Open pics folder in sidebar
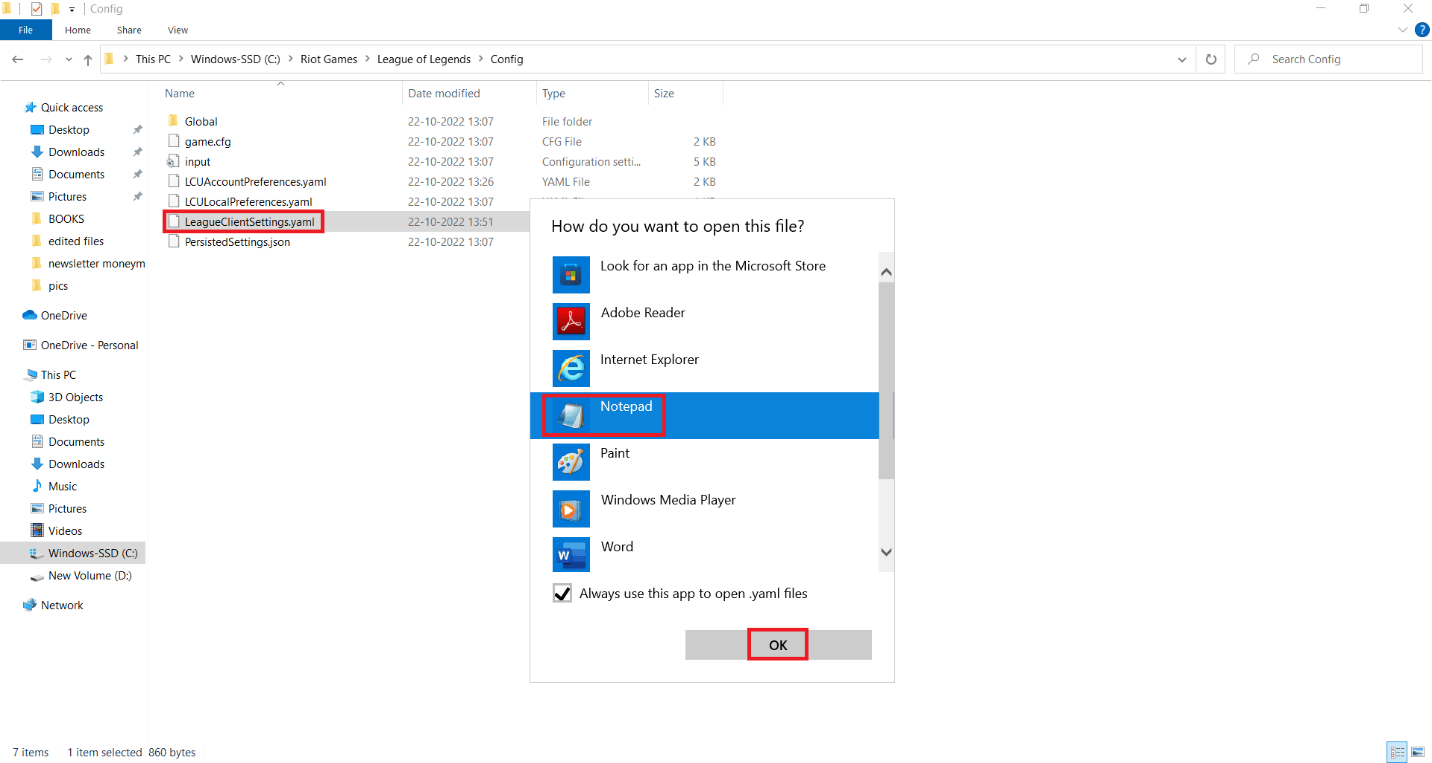1432x763 pixels. [x=58, y=286]
